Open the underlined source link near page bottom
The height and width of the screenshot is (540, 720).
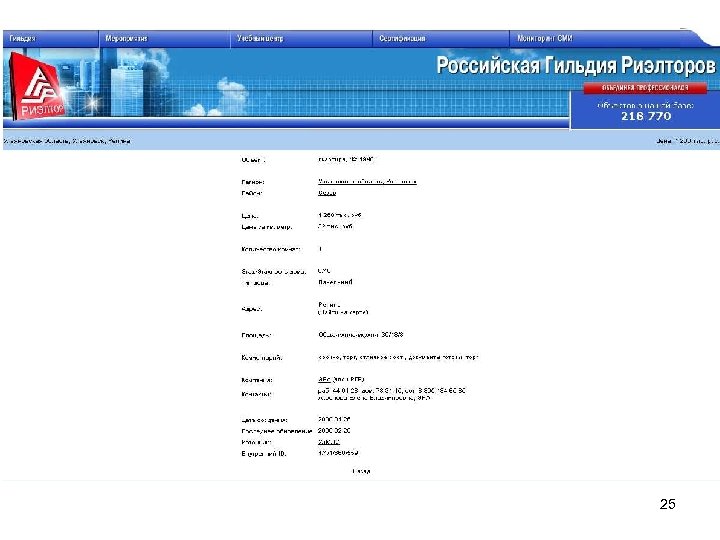click(x=329, y=442)
